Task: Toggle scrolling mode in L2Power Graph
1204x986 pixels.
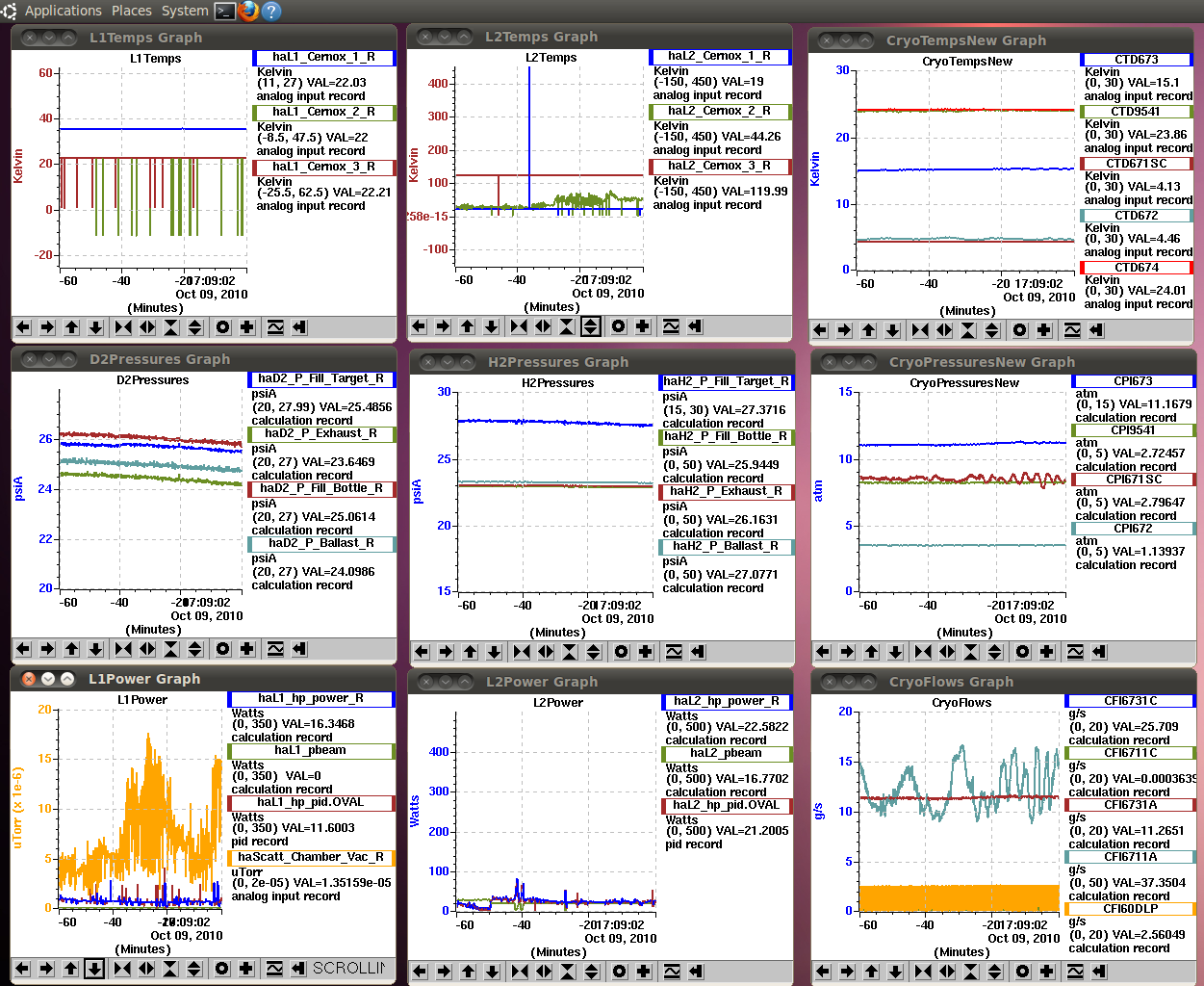Action: 696,972
